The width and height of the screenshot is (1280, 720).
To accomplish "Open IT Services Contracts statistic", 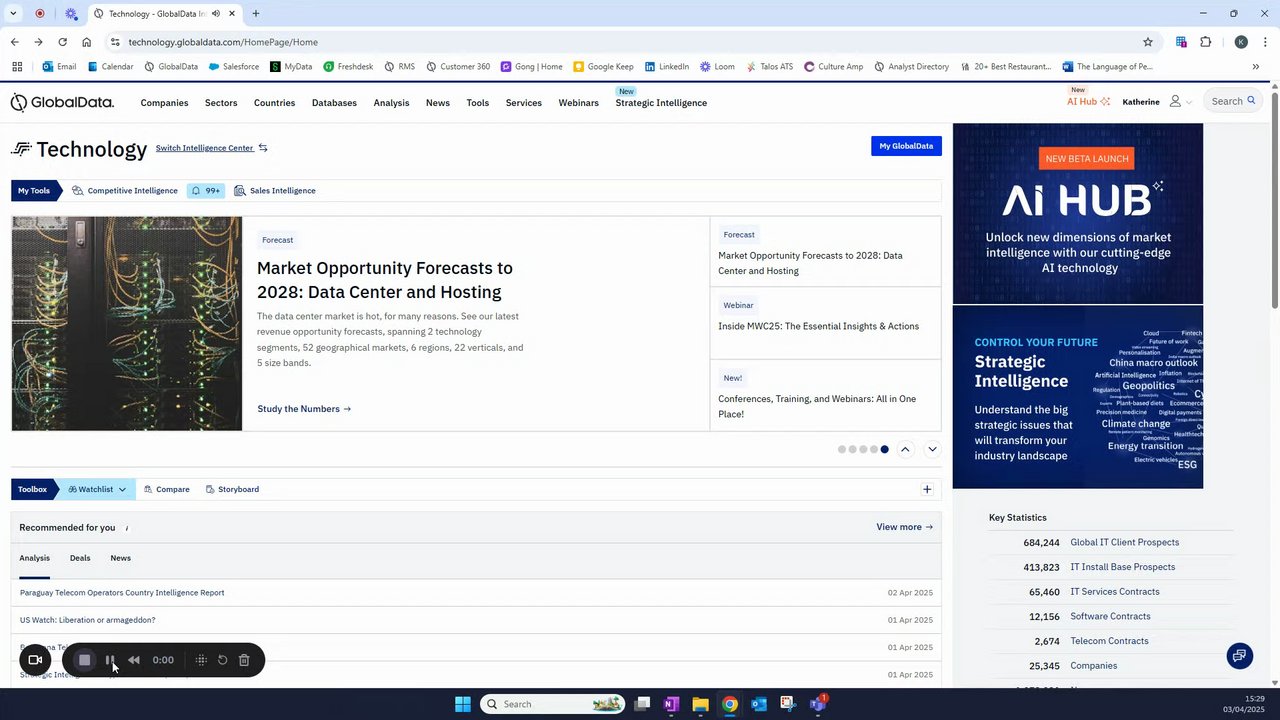I will [x=1115, y=592].
